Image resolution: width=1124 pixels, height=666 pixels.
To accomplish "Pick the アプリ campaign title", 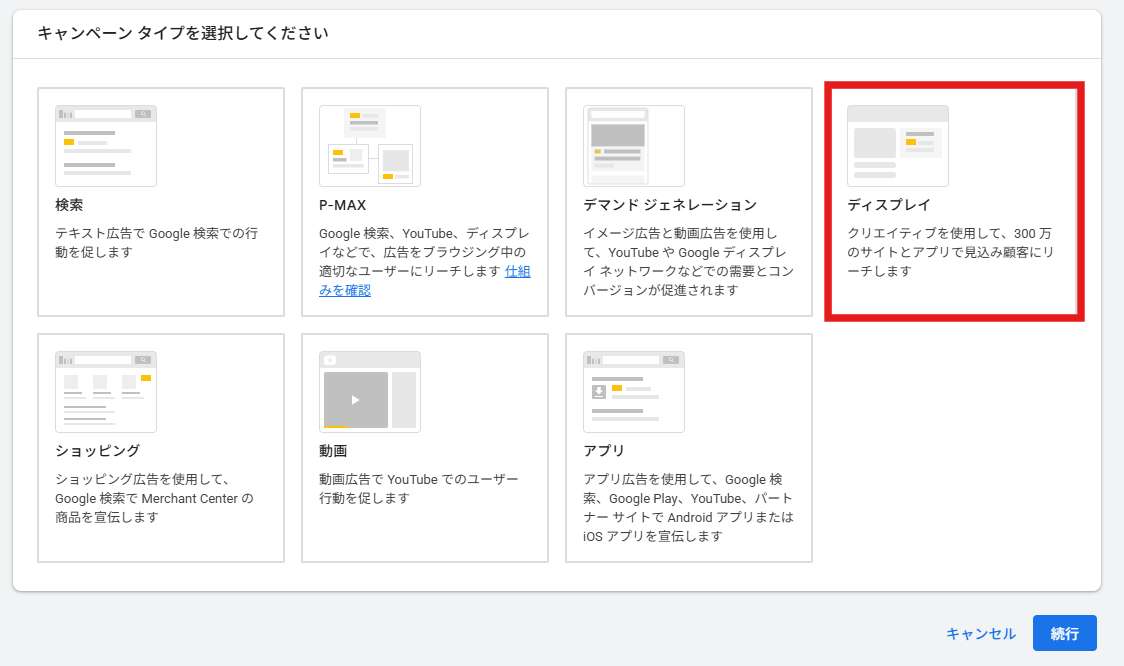I will point(604,451).
